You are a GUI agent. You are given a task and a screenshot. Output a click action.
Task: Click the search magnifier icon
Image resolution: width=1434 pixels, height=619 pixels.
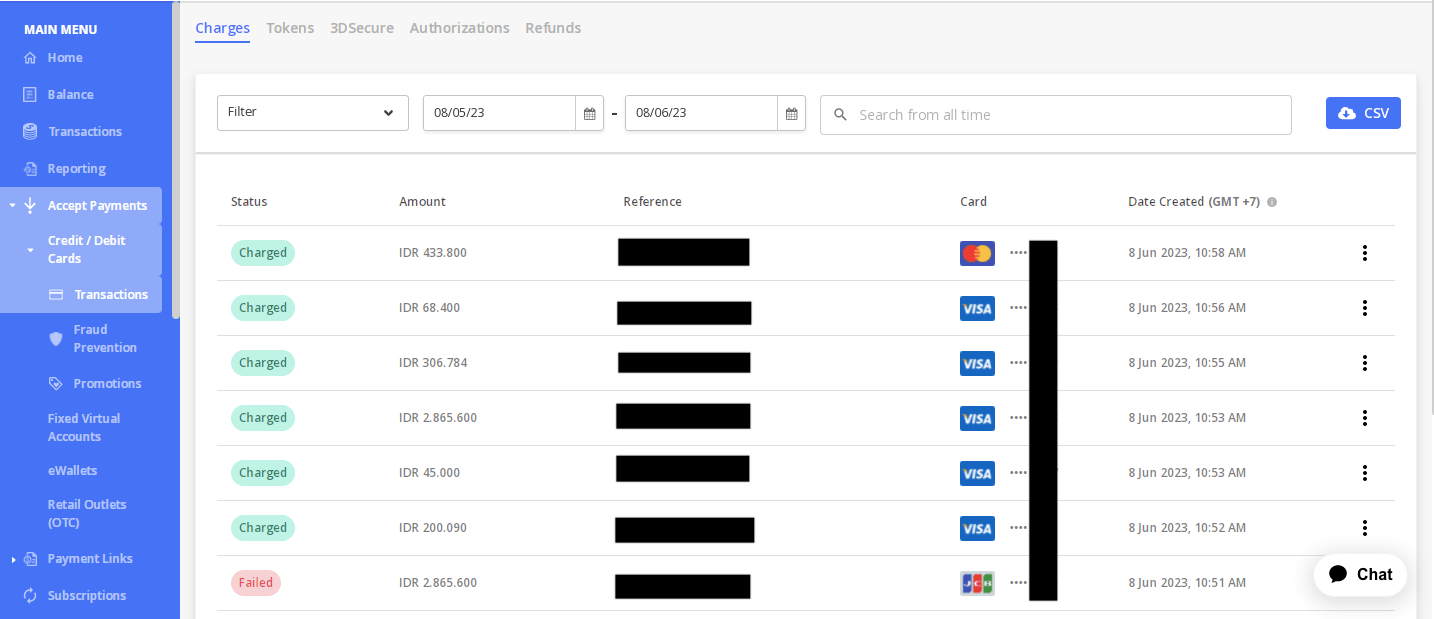(839, 115)
